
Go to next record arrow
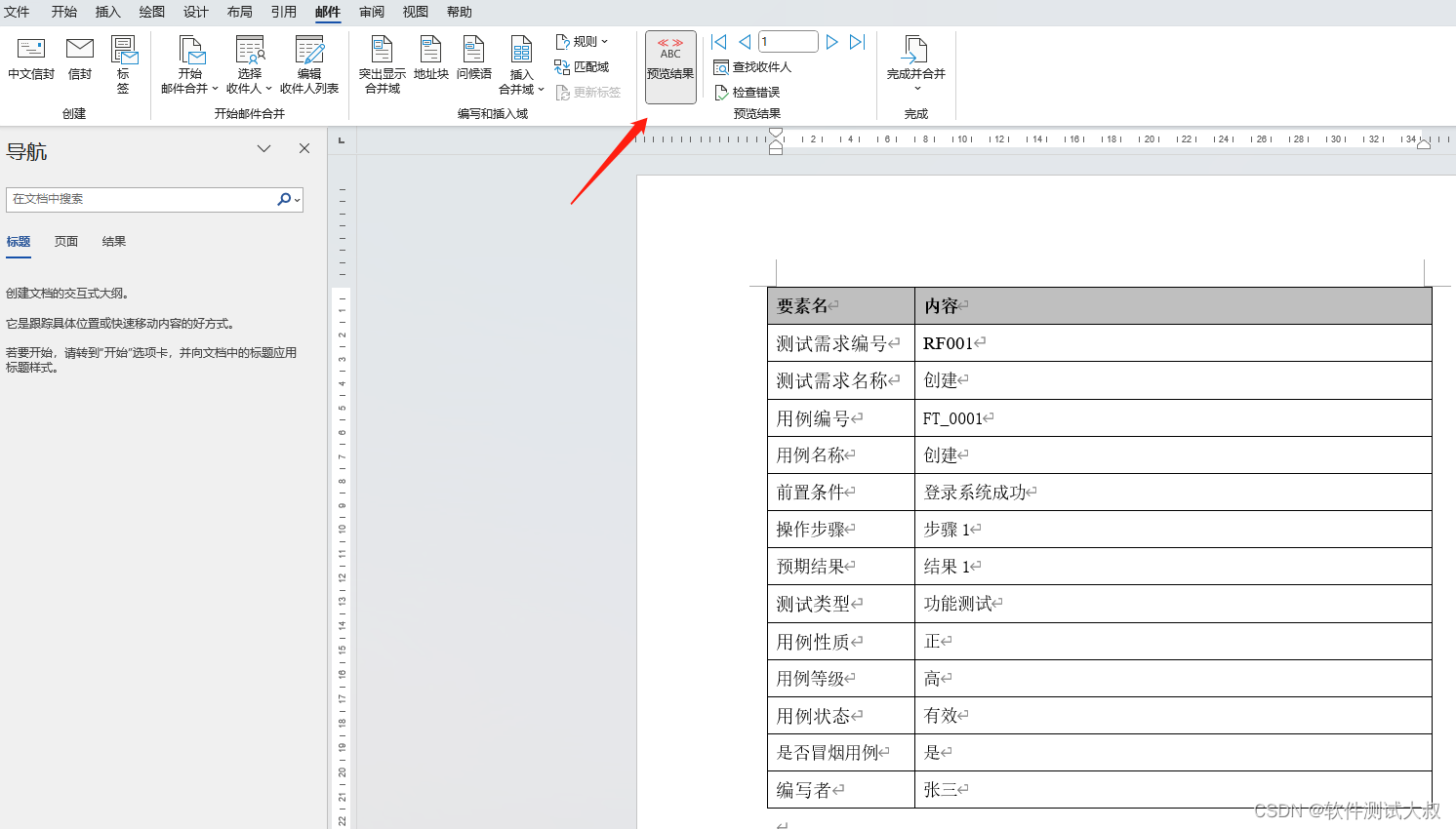click(x=832, y=42)
